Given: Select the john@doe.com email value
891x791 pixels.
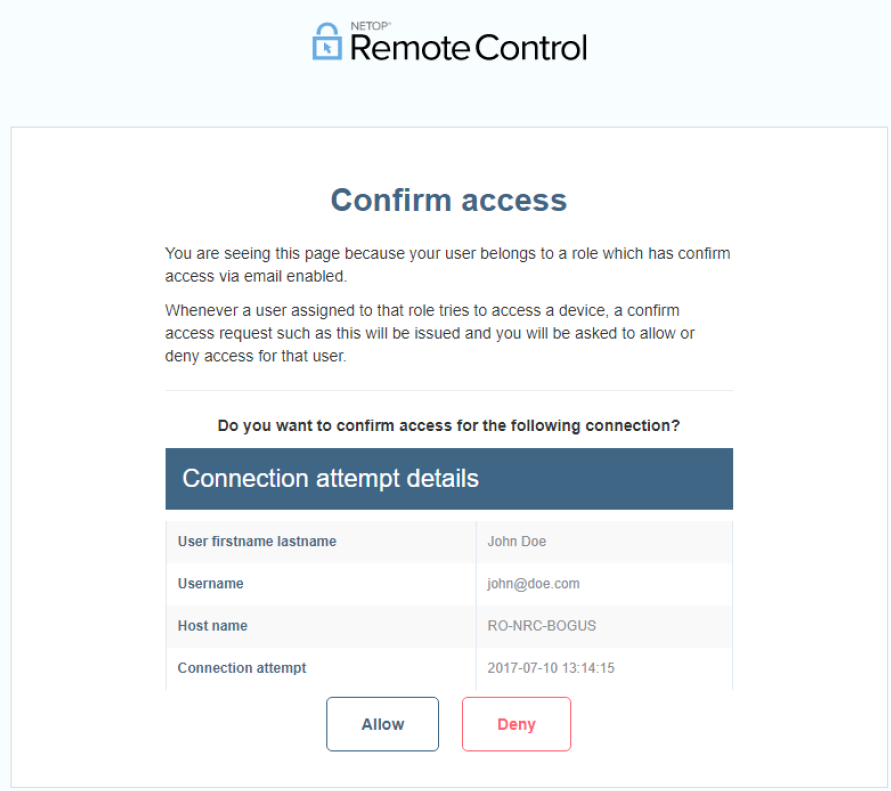Looking at the screenshot, I should 533,584.
